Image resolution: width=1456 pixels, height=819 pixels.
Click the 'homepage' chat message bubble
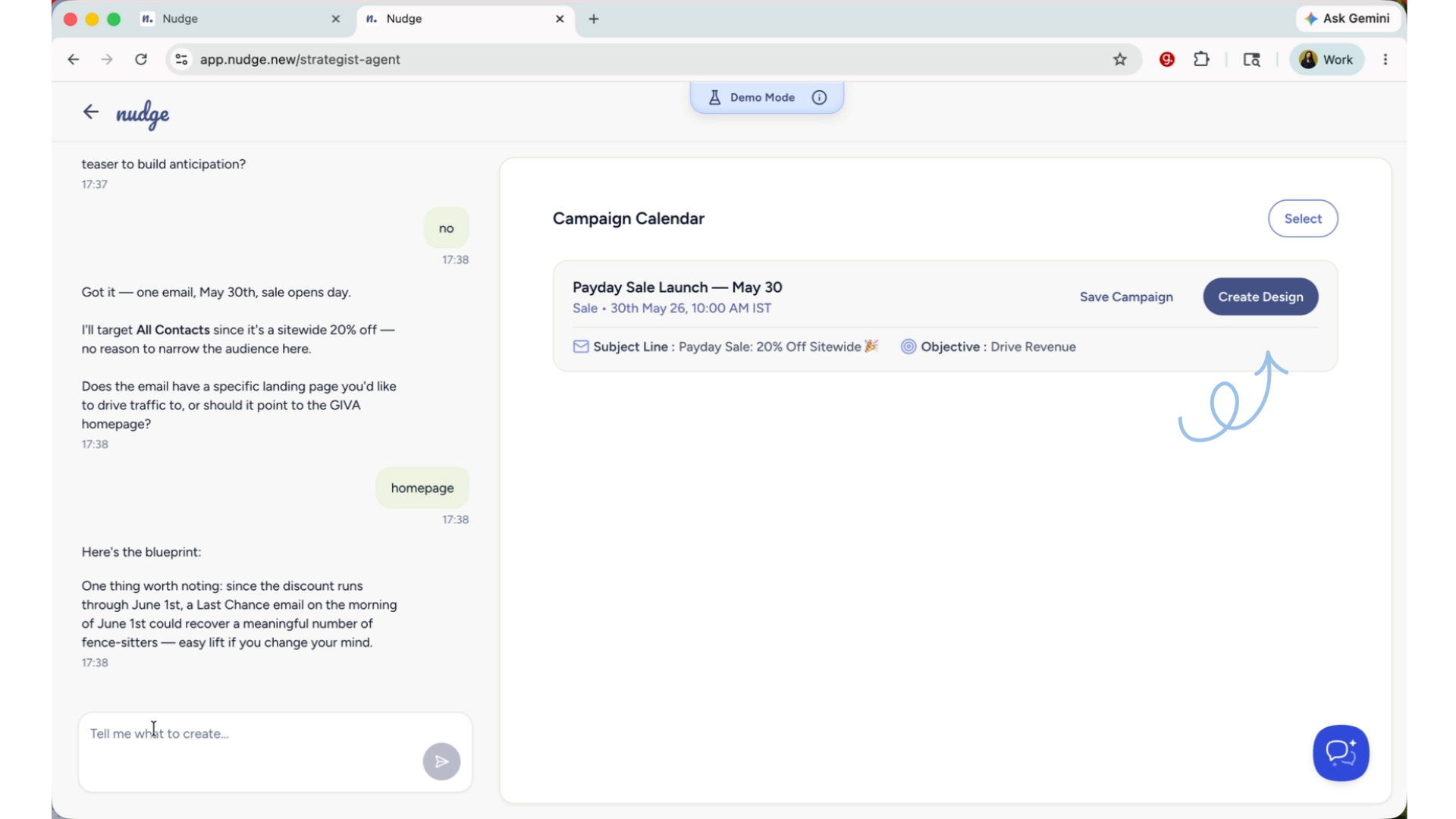422,488
